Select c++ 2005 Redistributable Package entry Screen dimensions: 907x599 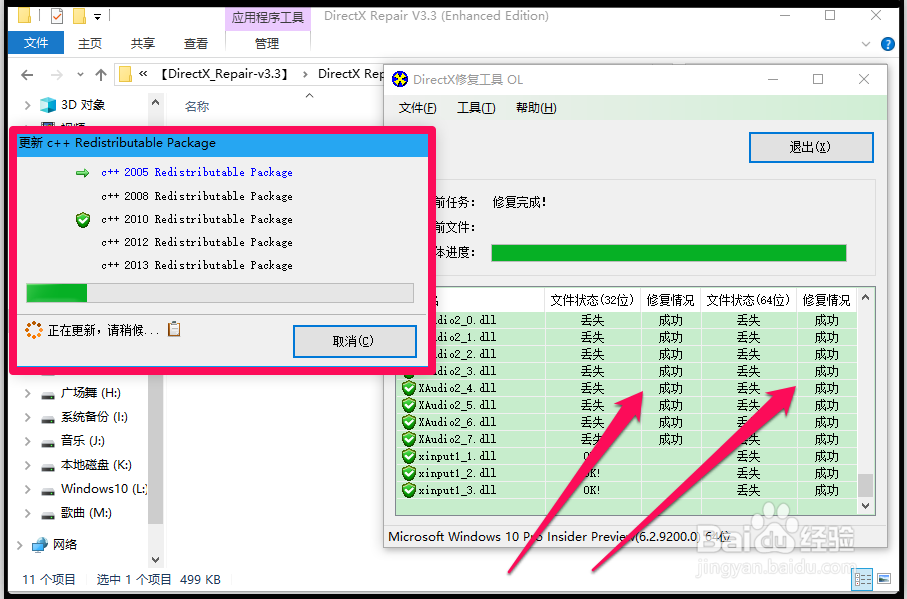click(x=197, y=172)
